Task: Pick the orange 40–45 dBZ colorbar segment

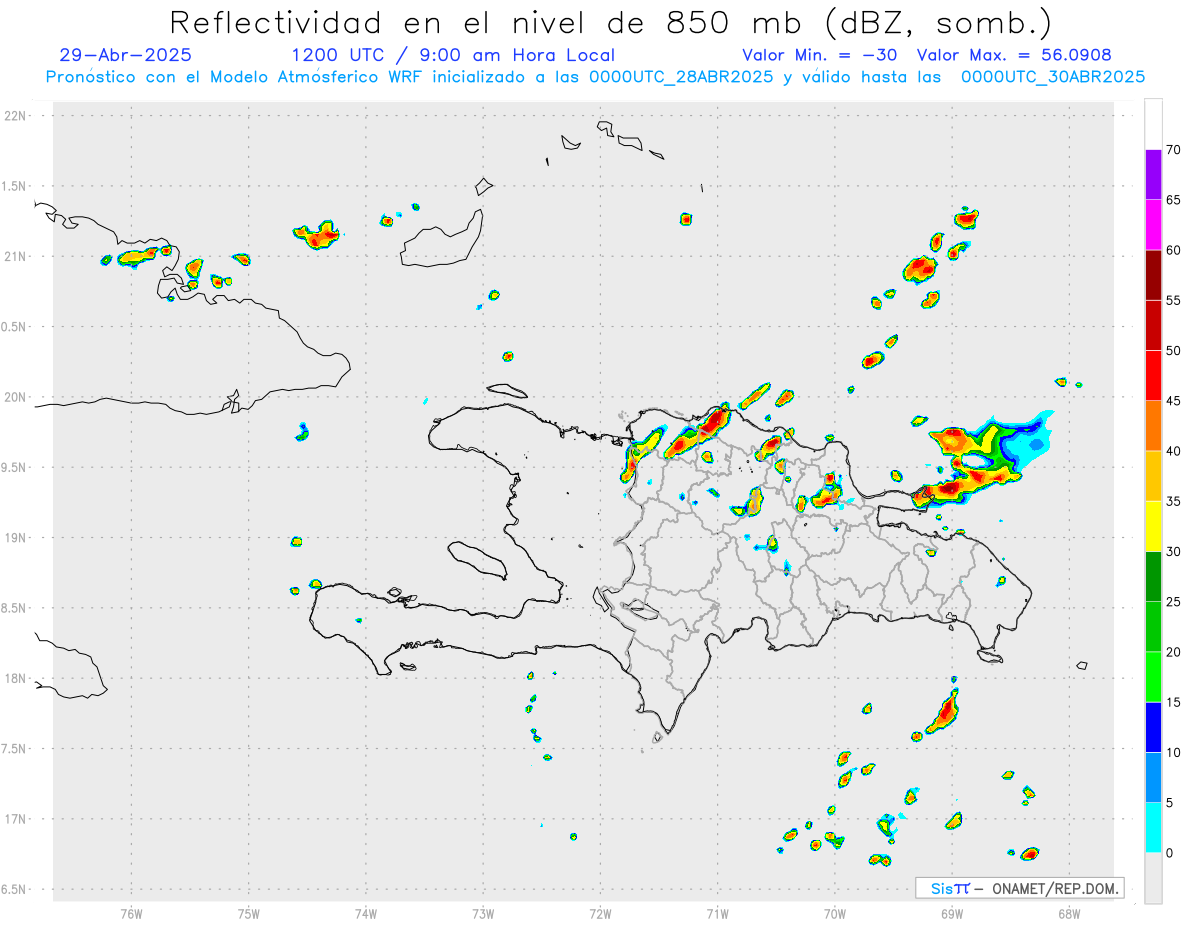Action: (x=1153, y=426)
